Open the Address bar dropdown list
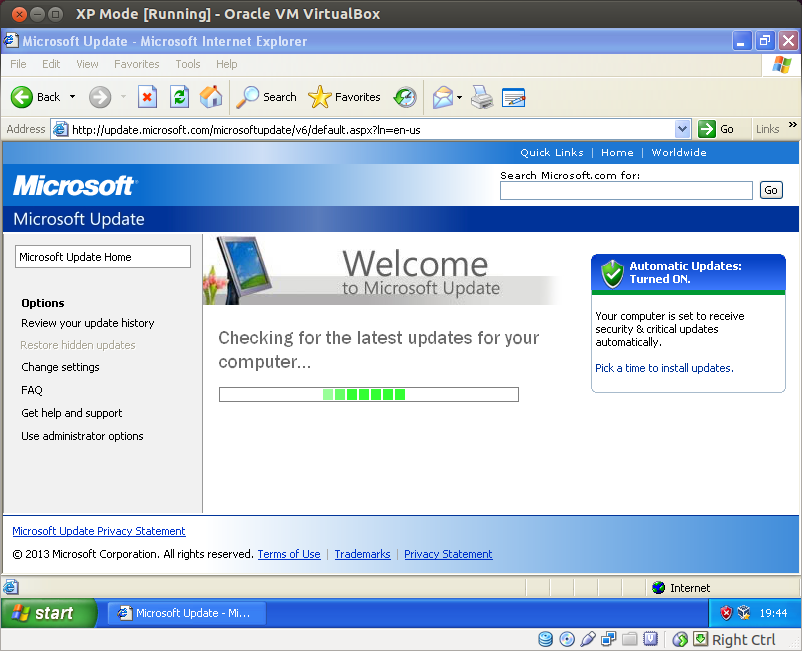Image resolution: width=802 pixels, height=651 pixels. pos(682,129)
